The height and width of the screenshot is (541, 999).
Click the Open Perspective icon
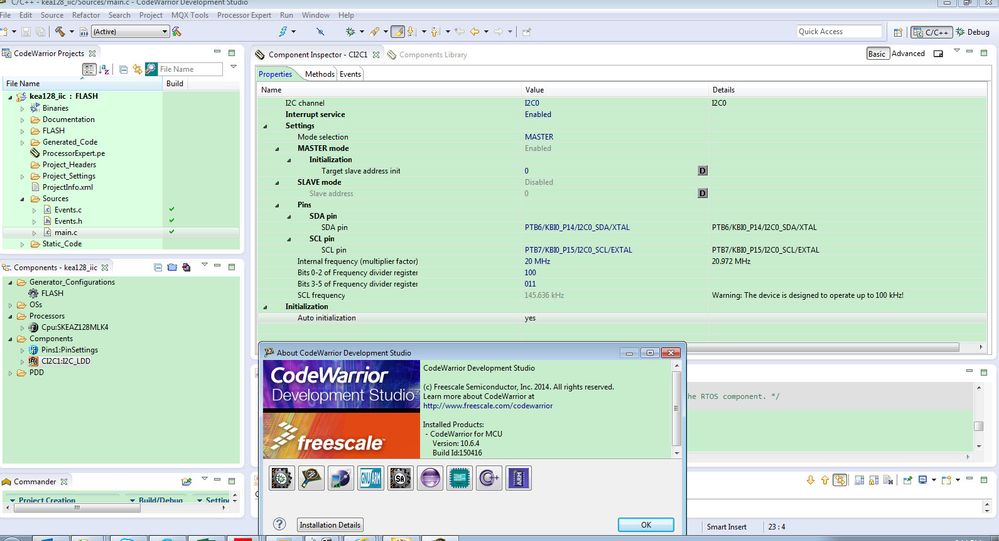pos(898,32)
